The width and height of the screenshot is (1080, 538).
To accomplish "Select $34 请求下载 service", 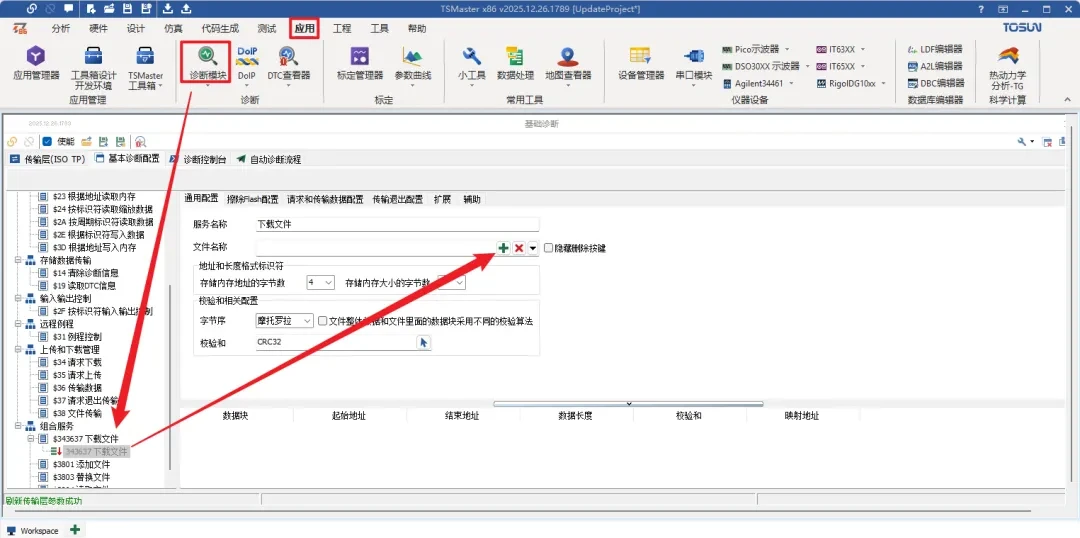I will point(77,362).
